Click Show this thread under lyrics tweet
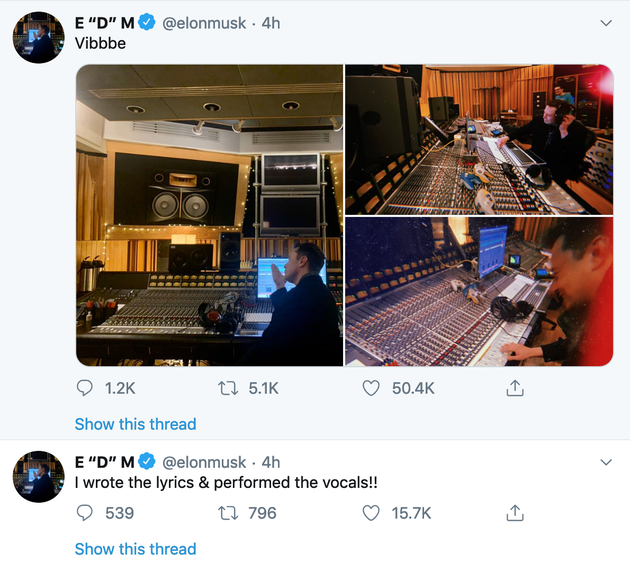This screenshot has height=562, width=630. tap(135, 549)
